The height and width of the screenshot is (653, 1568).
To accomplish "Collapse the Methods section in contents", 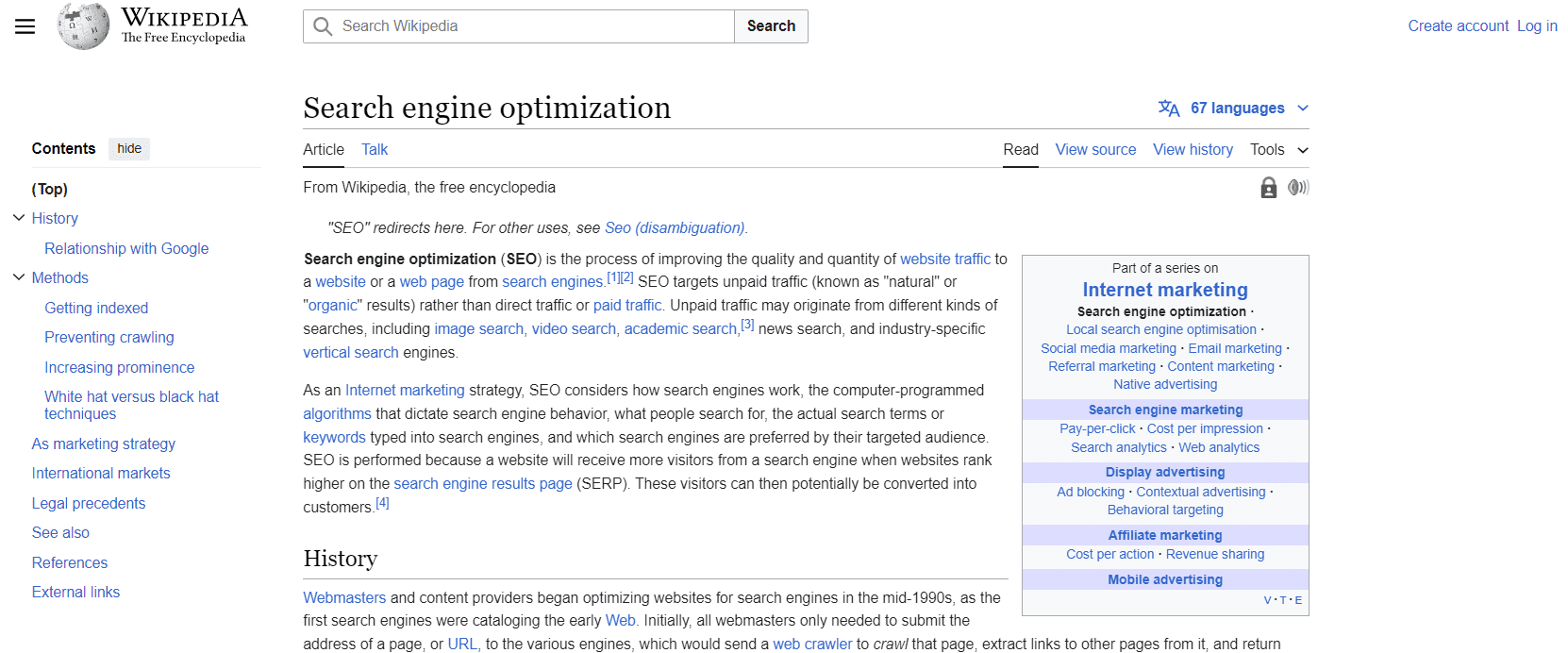I will (x=19, y=277).
